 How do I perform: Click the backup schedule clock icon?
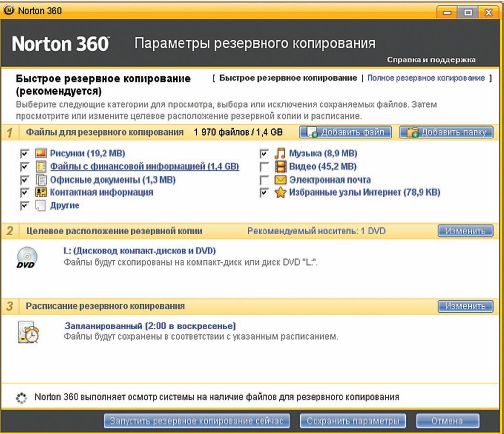point(28,332)
